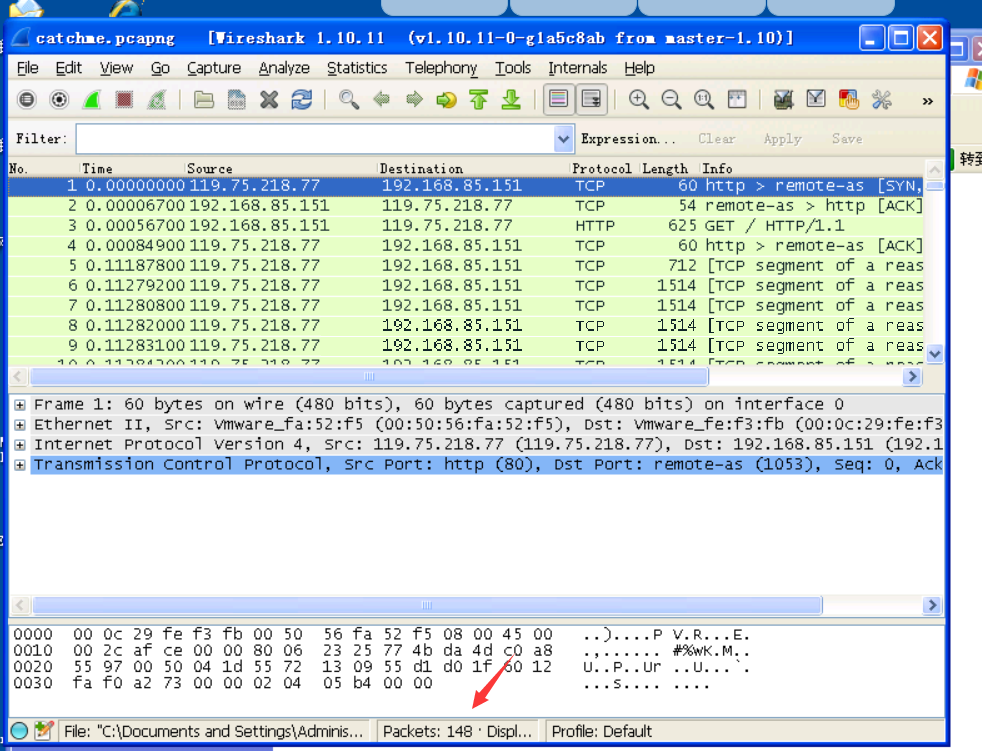Toggle packet list colorization
The width and height of the screenshot is (982, 751).
point(559,99)
